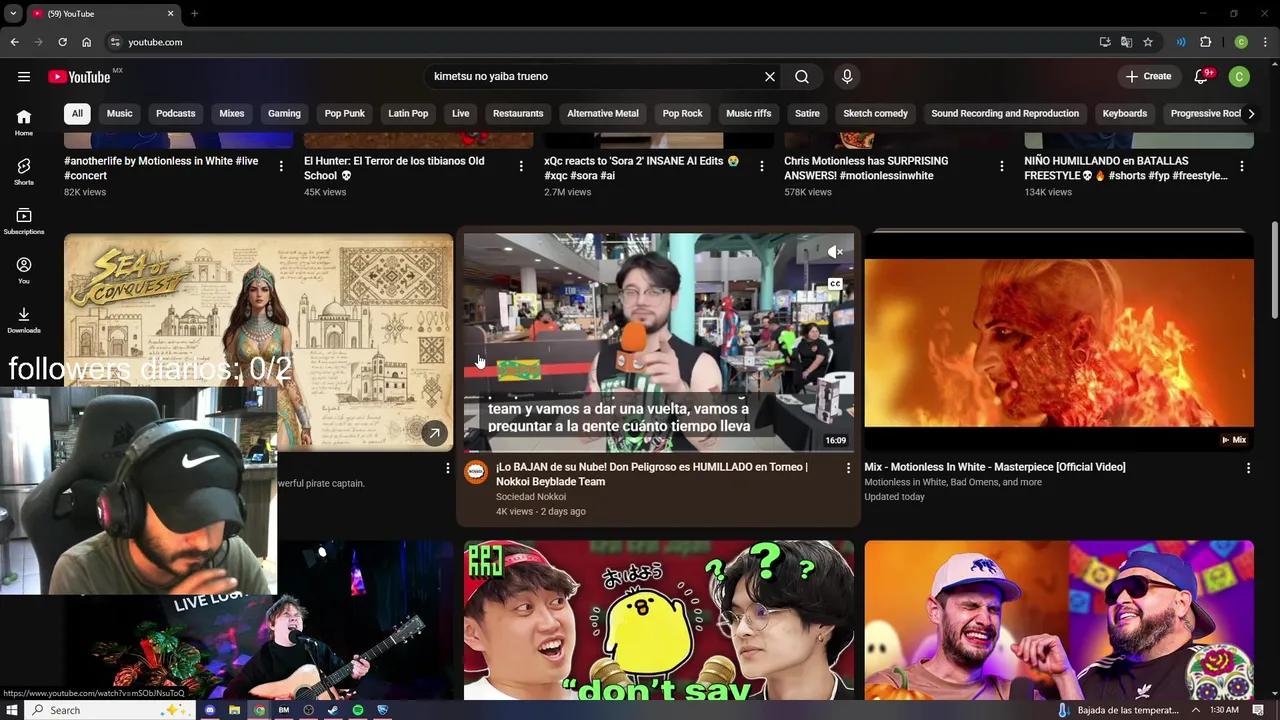Click the Sociedad Nokkoi channel avatar

476,472
